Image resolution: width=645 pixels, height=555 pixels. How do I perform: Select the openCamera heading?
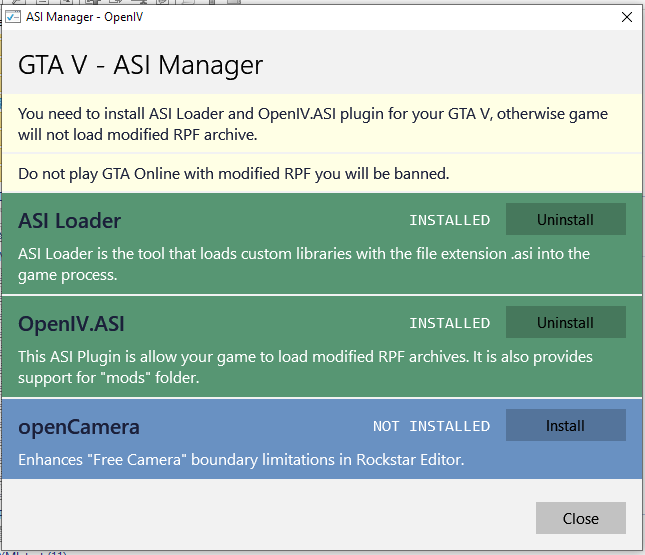(x=79, y=427)
